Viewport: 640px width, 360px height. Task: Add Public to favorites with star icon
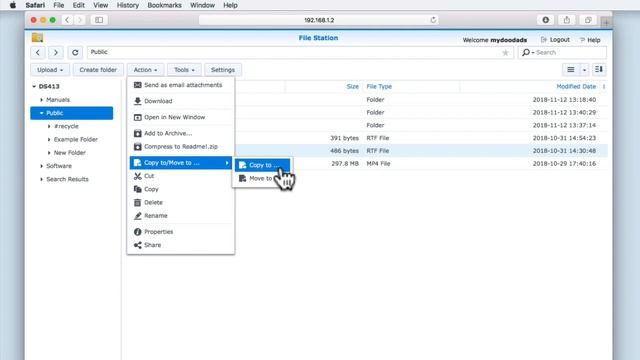pyautogui.click(x=505, y=52)
